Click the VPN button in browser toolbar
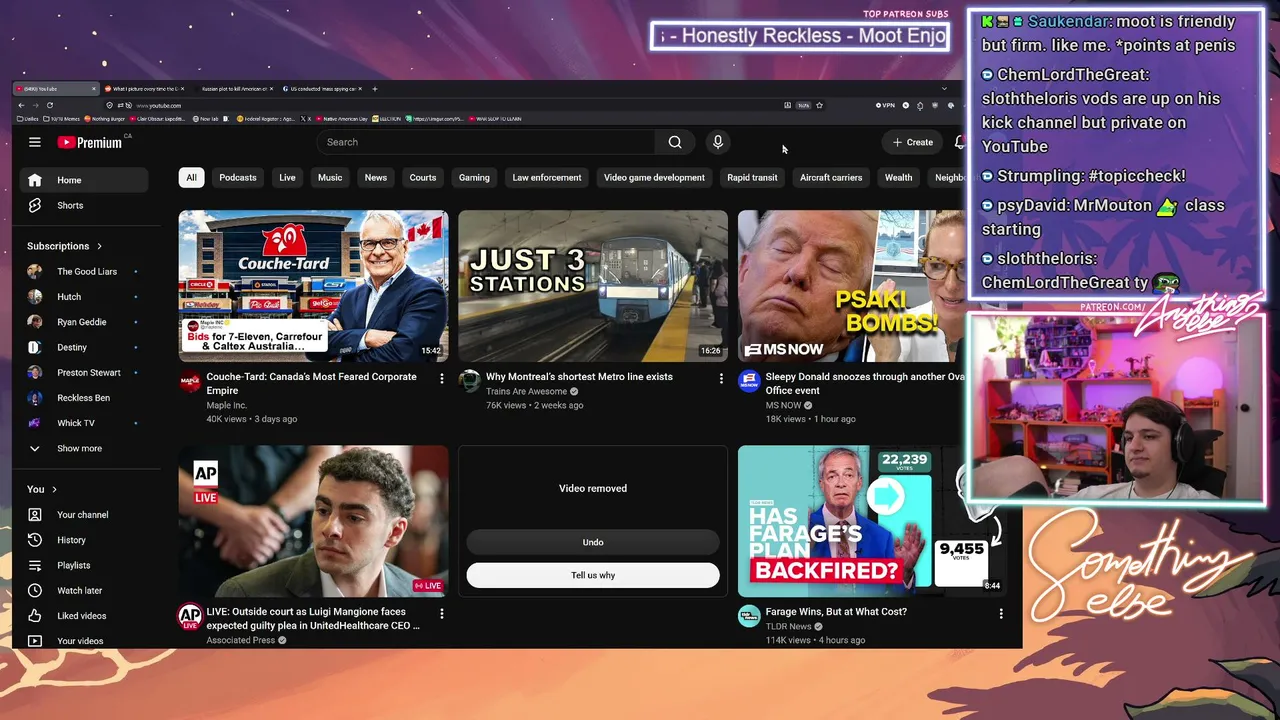Screen dimensions: 1280x720 click(x=885, y=105)
